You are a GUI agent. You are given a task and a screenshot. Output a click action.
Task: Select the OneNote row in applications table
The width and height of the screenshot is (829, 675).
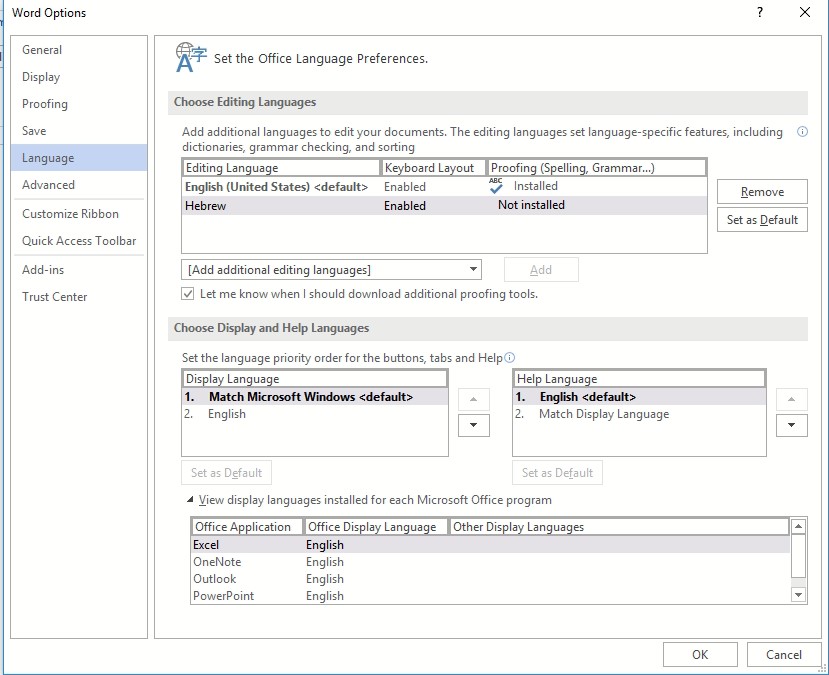(x=490, y=561)
